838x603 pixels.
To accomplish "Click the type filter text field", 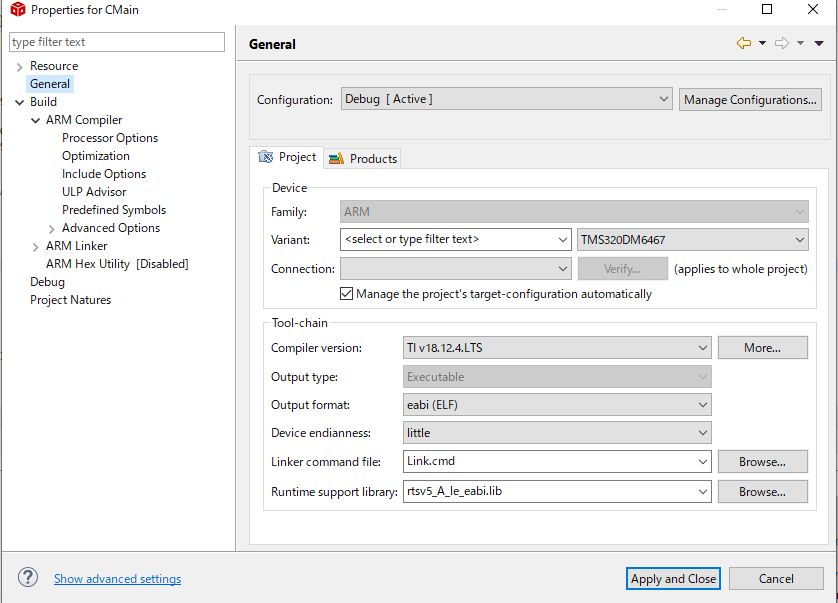I will (x=117, y=42).
